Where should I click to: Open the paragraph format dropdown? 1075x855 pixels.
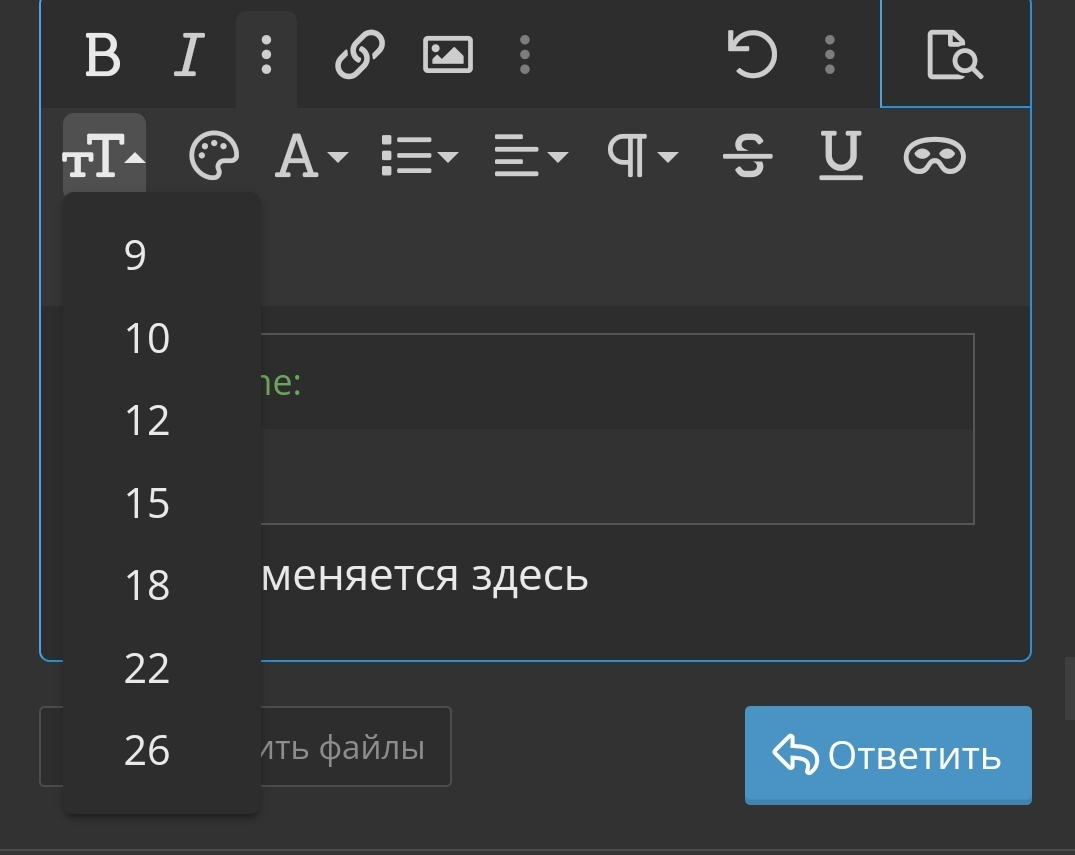643,156
